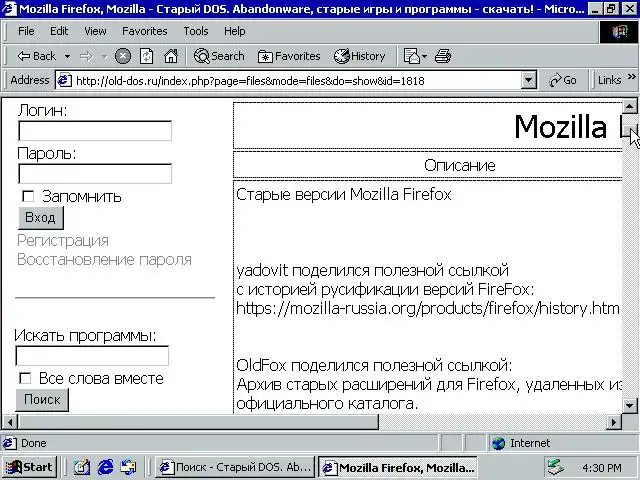
Task: Switch to the Поиск - Старый DOS taskbar window
Action: click(235, 467)
